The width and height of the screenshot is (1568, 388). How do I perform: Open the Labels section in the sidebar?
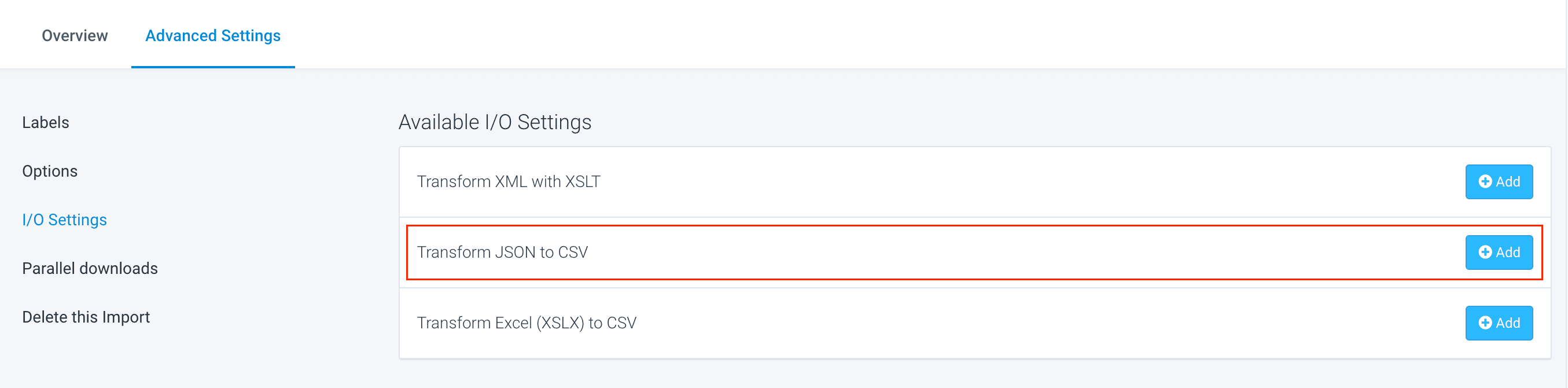tap(46, 122)
